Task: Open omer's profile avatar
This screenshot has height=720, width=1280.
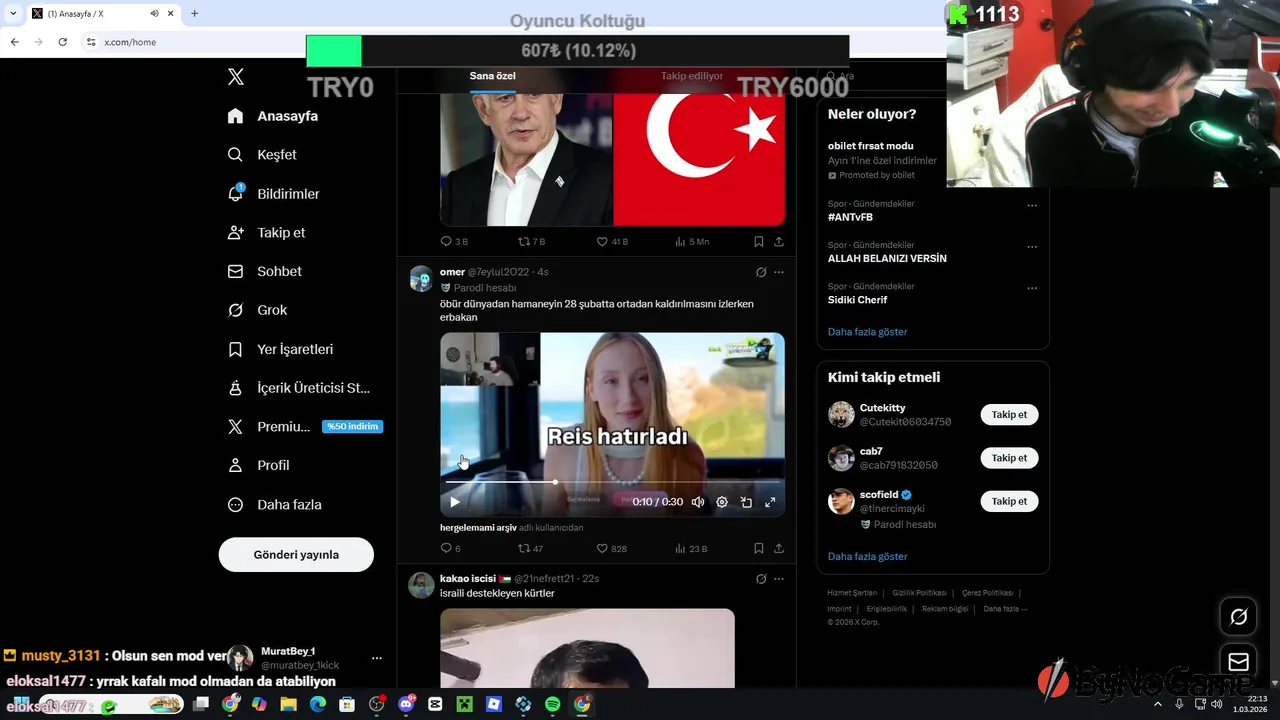Action: [x=421, y=278]
